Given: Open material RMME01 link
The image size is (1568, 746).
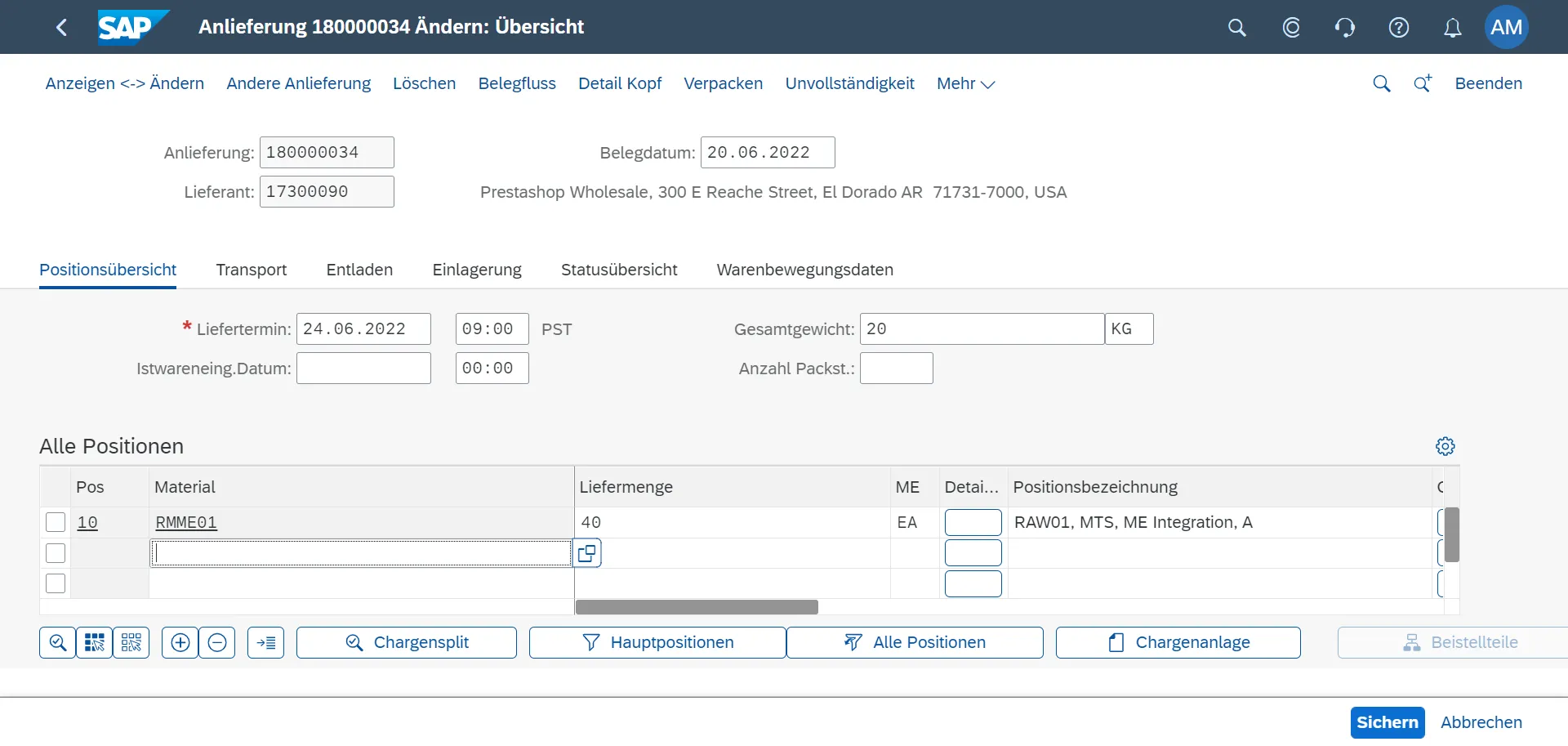Looking at the screenshot, I should click(x=186, y=522).
